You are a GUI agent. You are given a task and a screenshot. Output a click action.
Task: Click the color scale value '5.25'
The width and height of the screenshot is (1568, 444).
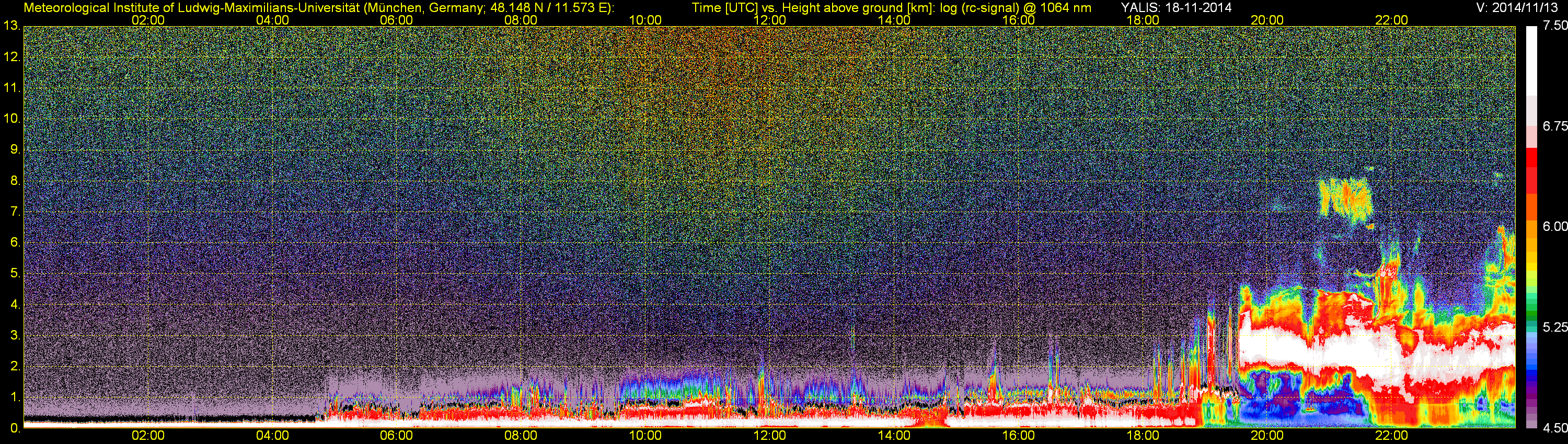(x=1554, y=327)
